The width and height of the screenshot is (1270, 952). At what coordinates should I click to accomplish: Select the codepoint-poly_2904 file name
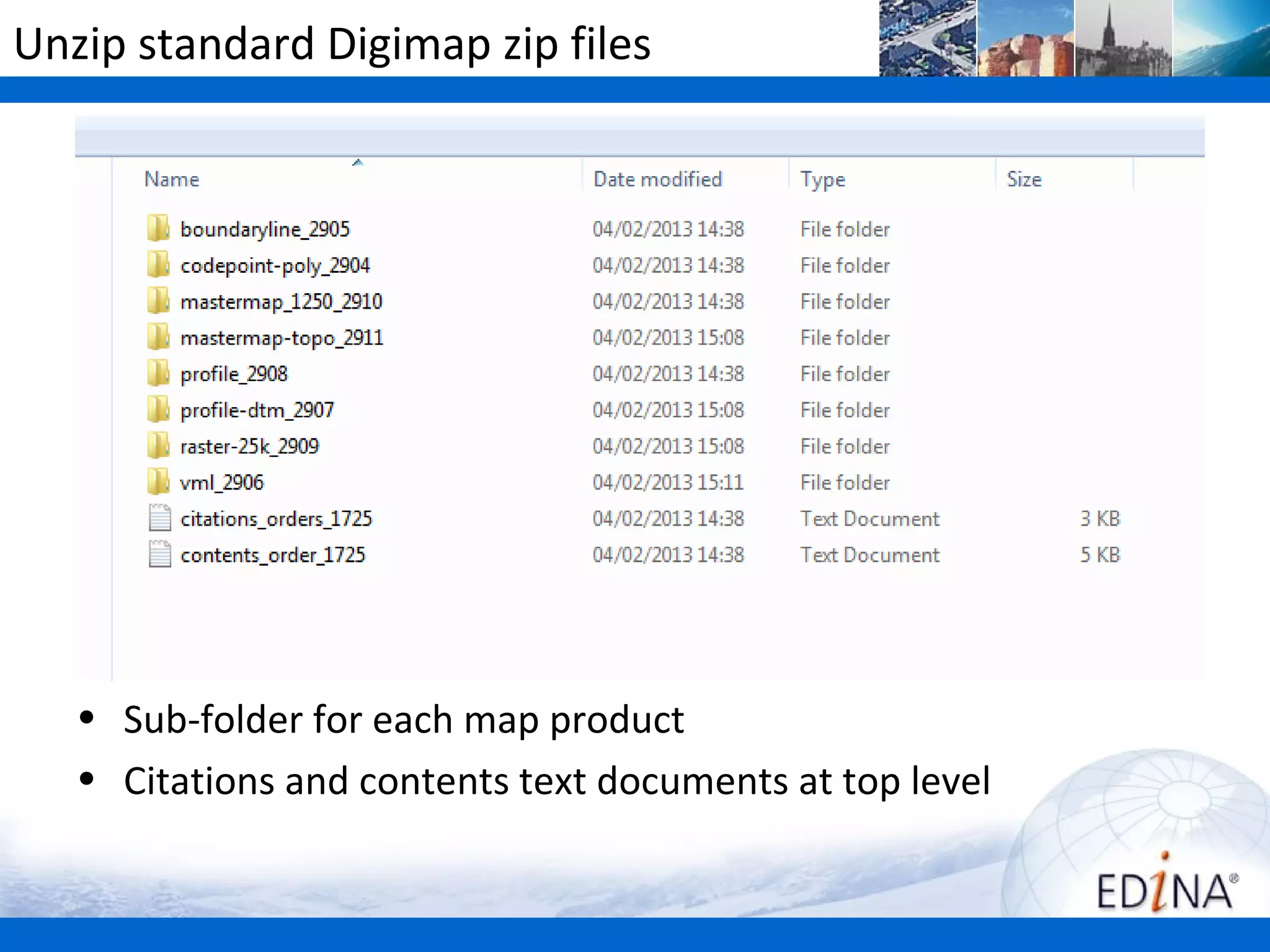275,266
